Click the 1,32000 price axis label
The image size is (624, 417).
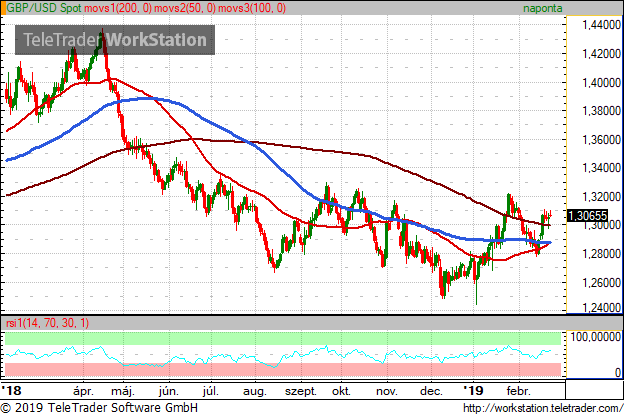(601, 197)
